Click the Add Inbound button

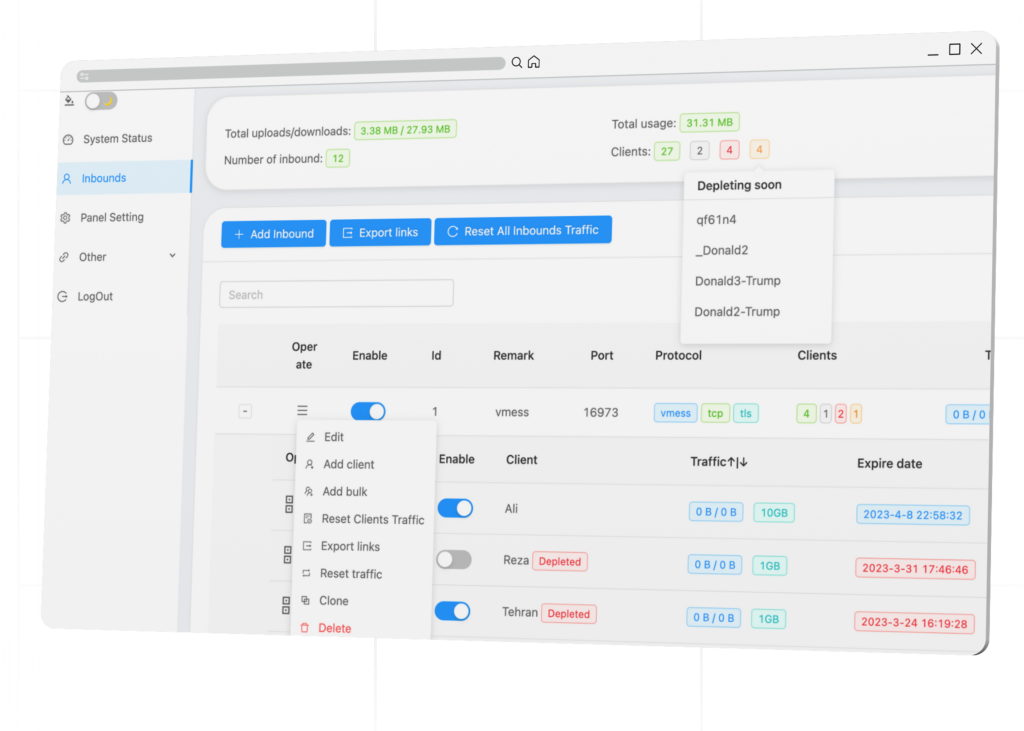273,234
